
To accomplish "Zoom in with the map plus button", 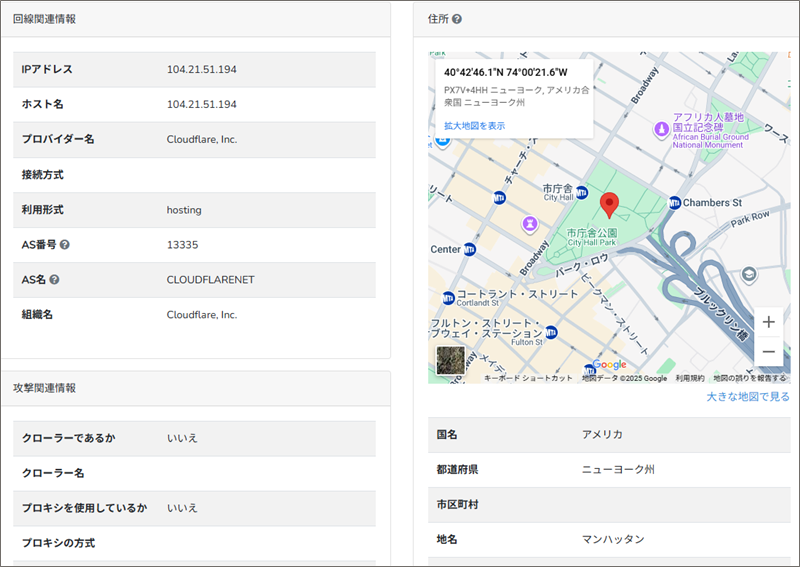I will click(768, 322).
